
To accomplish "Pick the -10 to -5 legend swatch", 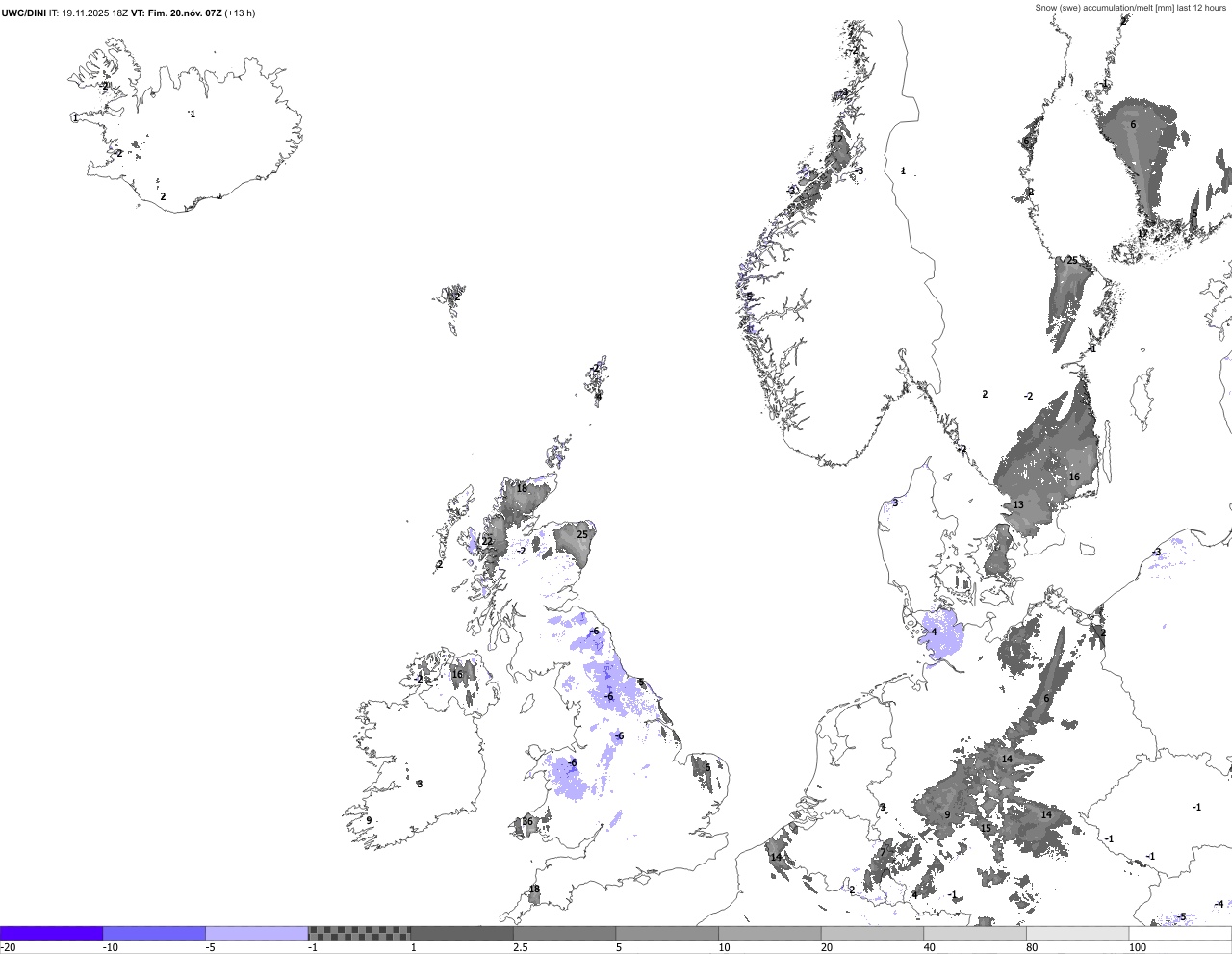I will click(x=154, y=933).
